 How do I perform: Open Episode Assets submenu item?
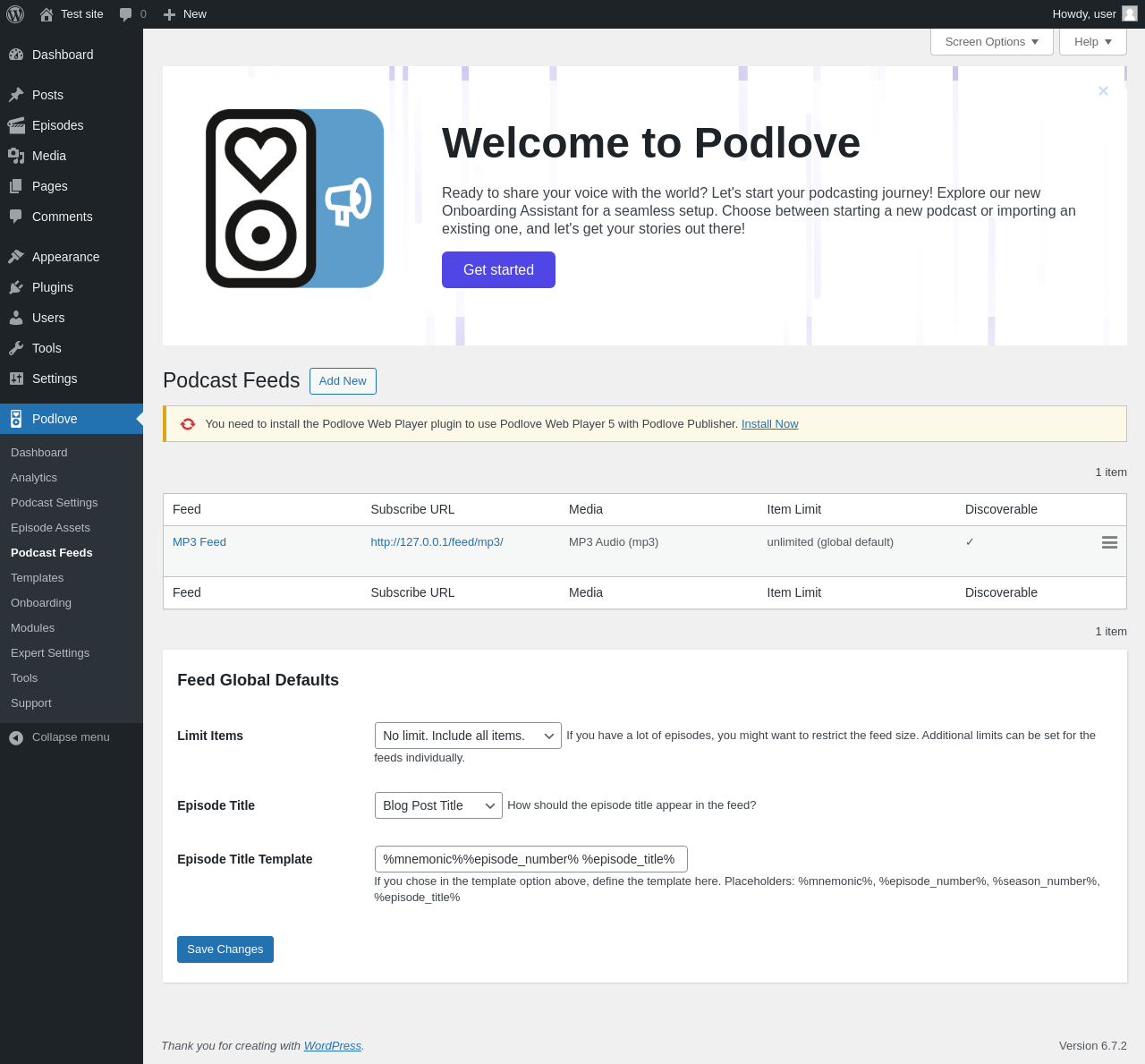50,528
